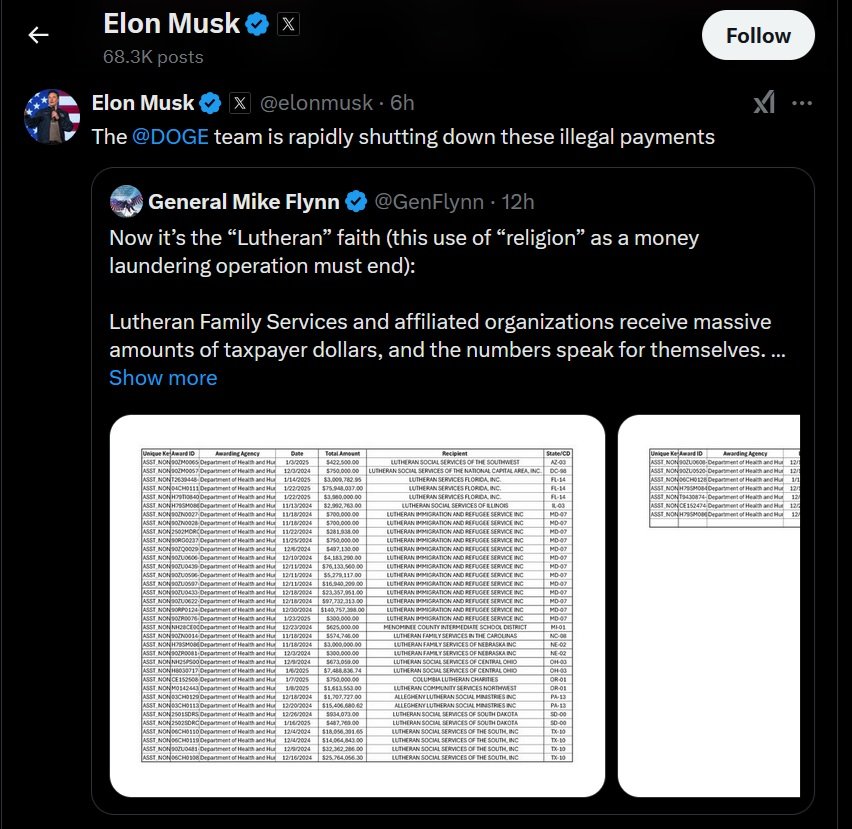Click the blue verified badge in header

click(x=257, y=25)
